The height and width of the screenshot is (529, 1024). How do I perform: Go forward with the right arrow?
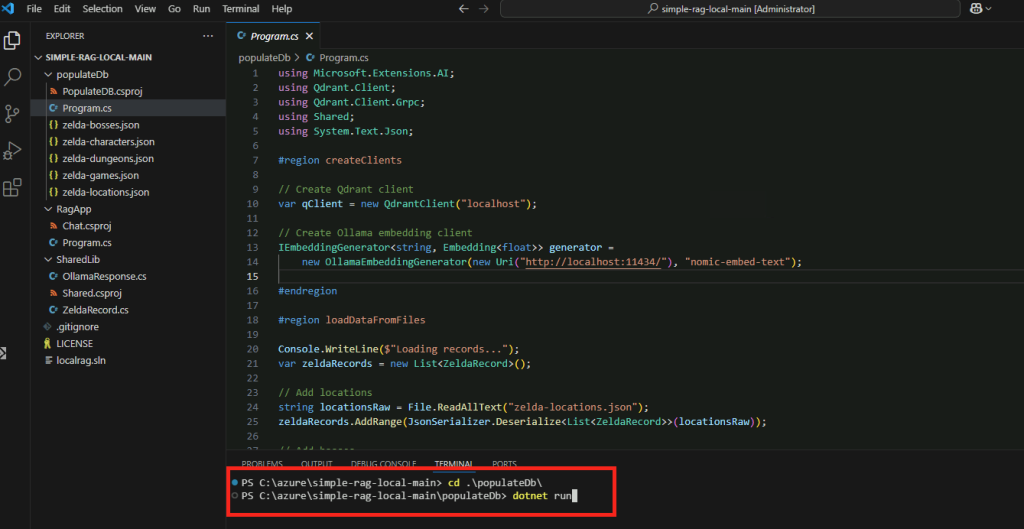click(484, 9)
